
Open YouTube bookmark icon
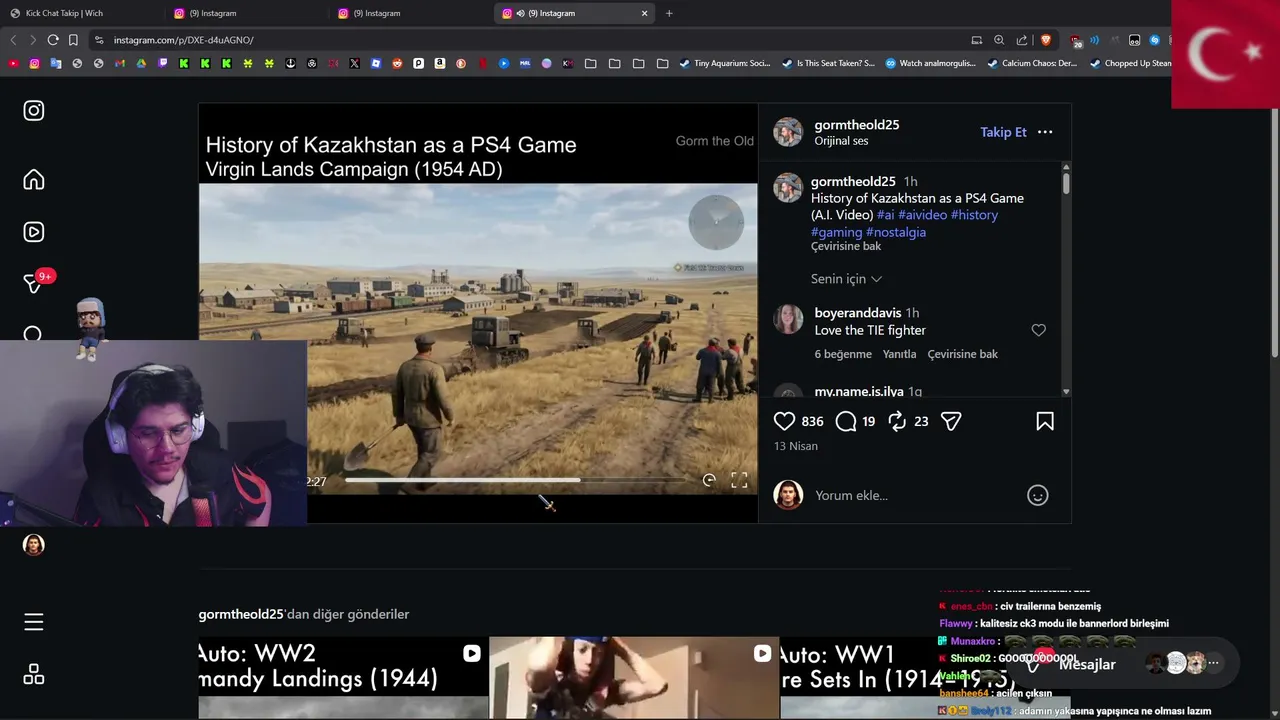pyautogui.click(x=13, y=63)
